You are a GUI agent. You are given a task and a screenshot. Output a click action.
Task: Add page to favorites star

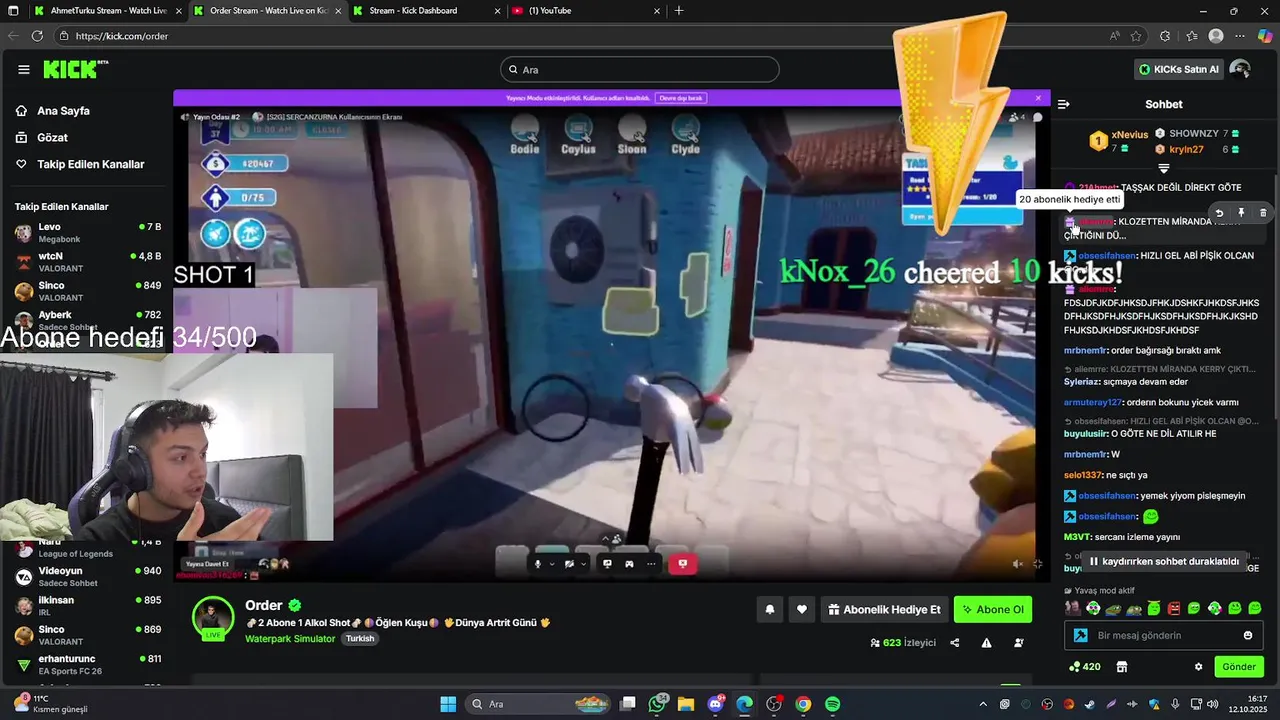(1136, 36)
